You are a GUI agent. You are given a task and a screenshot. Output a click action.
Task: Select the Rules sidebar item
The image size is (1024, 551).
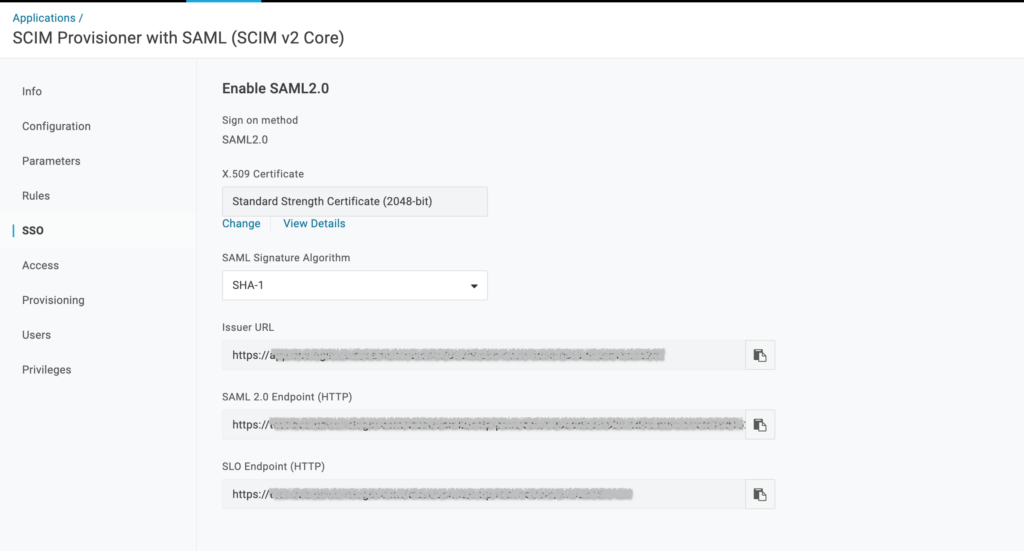coord(36,196)
